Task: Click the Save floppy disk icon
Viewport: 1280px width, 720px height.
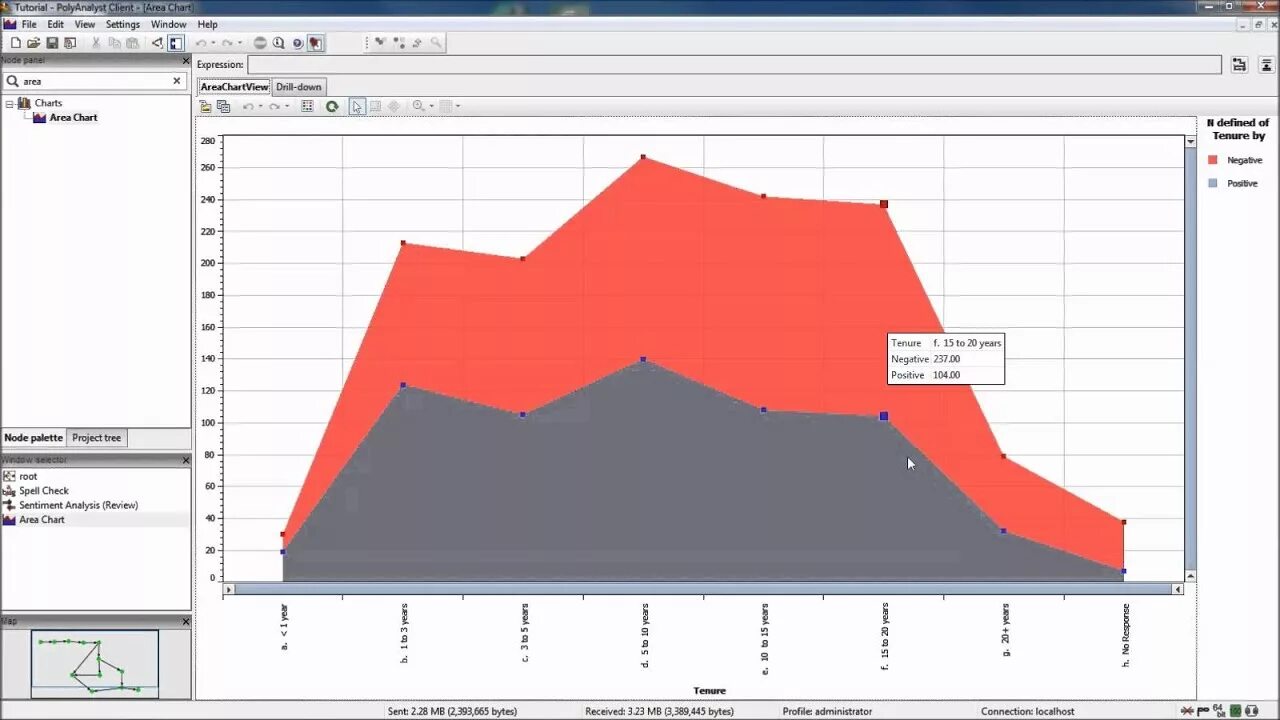Action: [52, 43]
